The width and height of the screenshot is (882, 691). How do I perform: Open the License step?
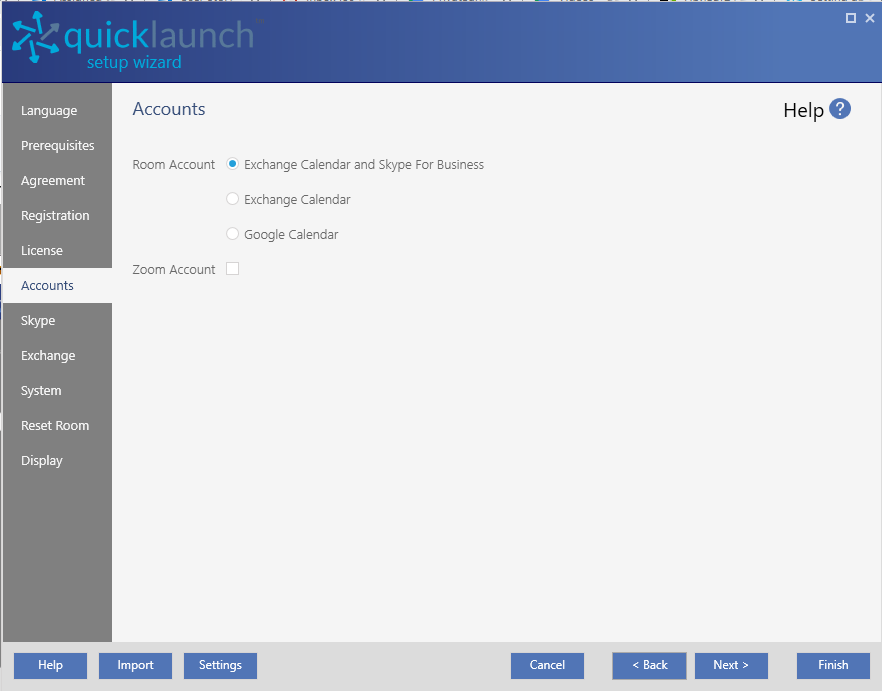click(x=57, y=250)
